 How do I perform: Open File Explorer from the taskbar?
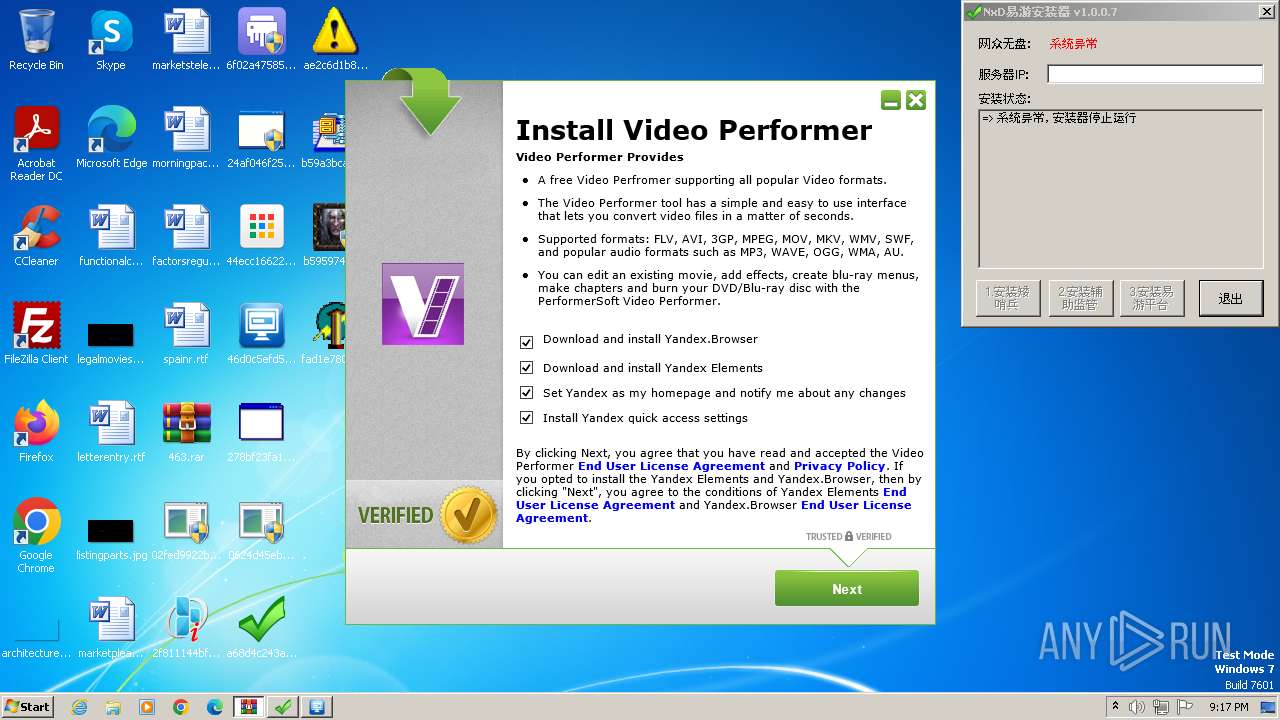pos(113,706)
